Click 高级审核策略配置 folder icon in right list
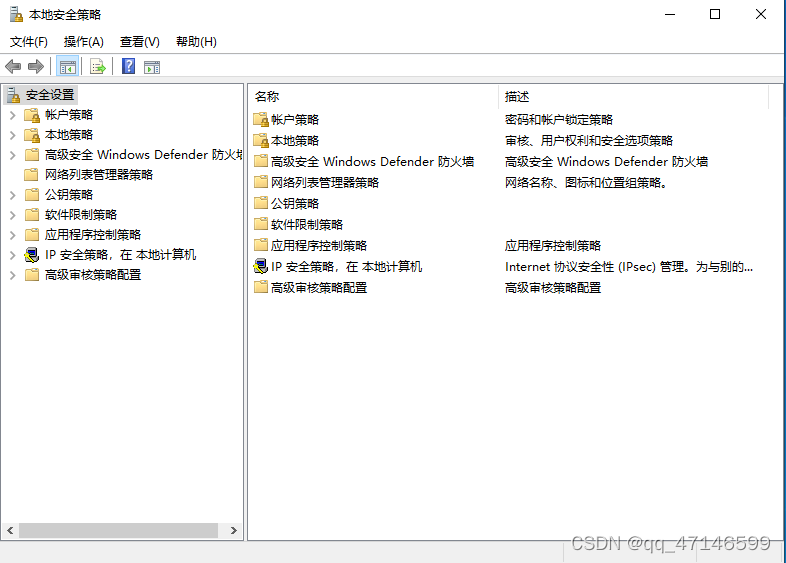786x563 pixels. [x=261, y=287]
